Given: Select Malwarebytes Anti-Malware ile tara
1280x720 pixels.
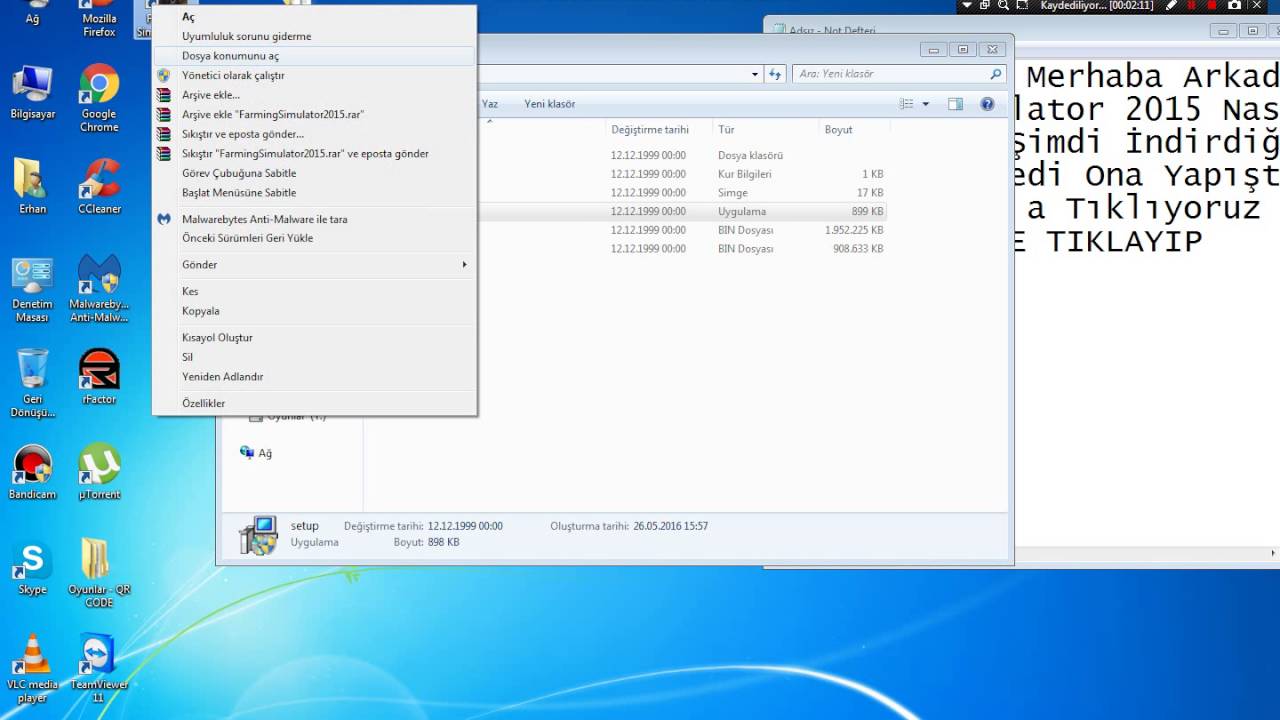Looking at the screenshot, I should click(x=315, y=219).
